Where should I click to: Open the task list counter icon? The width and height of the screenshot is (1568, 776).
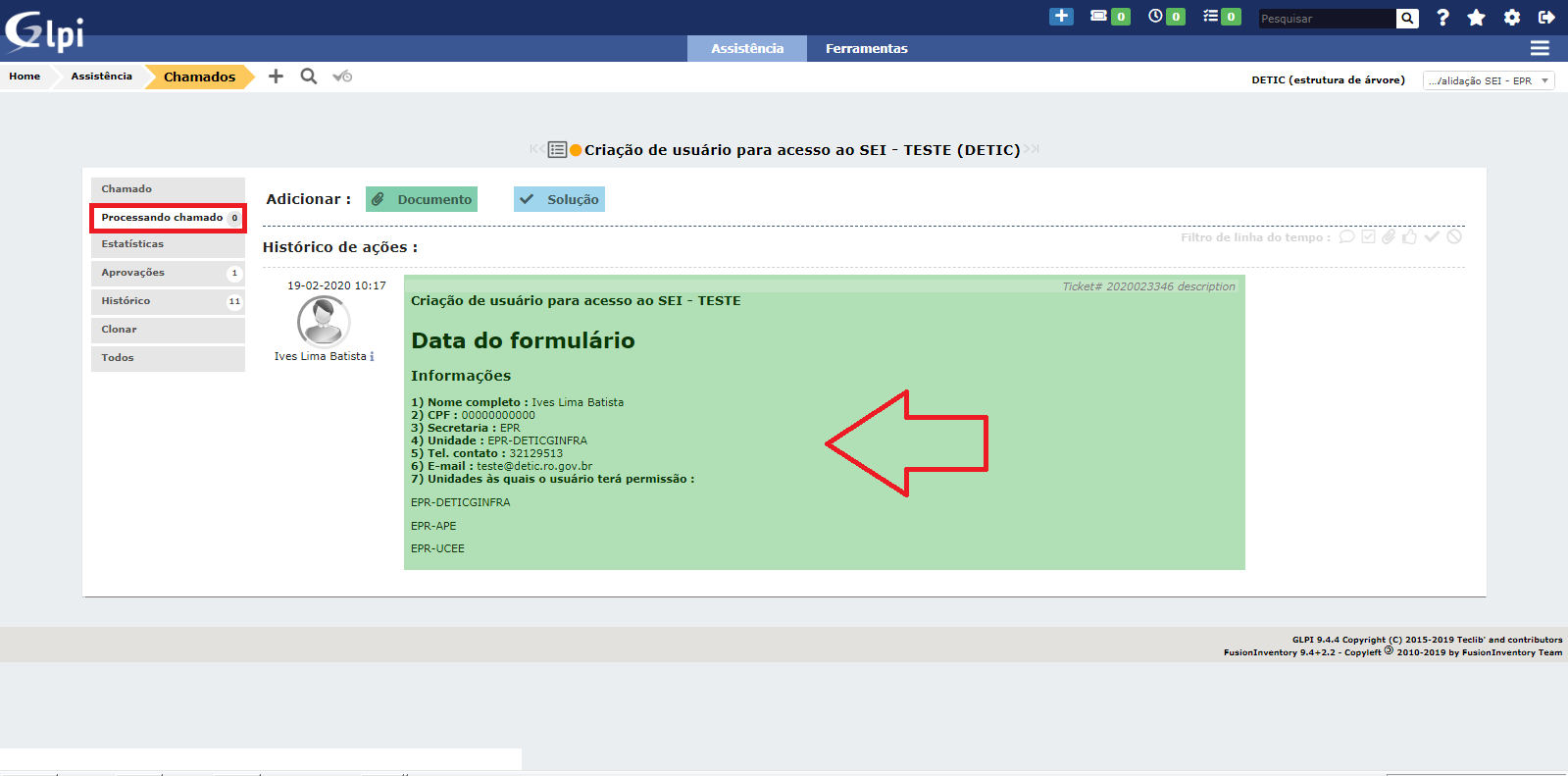(1211, 17)
